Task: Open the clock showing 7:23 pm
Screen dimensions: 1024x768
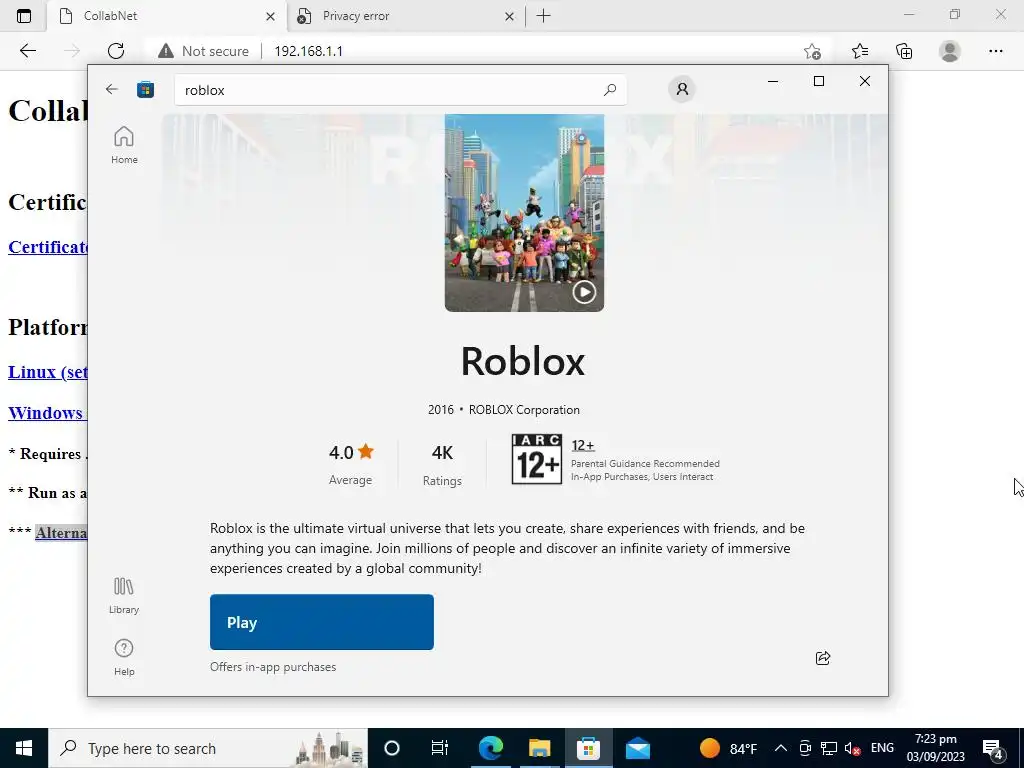Action: click(935, 748)
